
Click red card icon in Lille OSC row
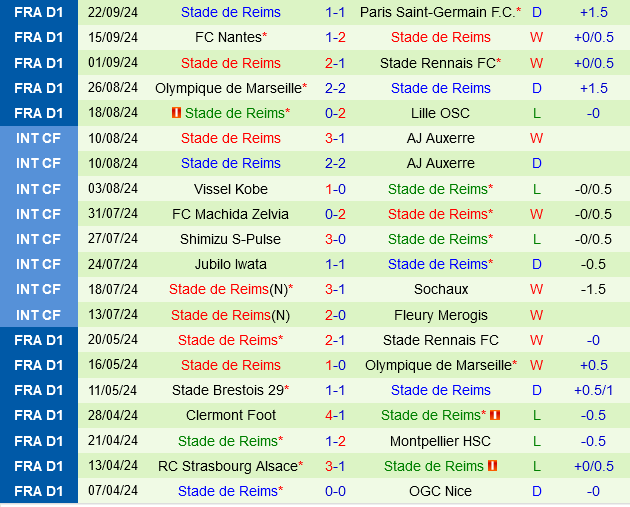[176, 113]
